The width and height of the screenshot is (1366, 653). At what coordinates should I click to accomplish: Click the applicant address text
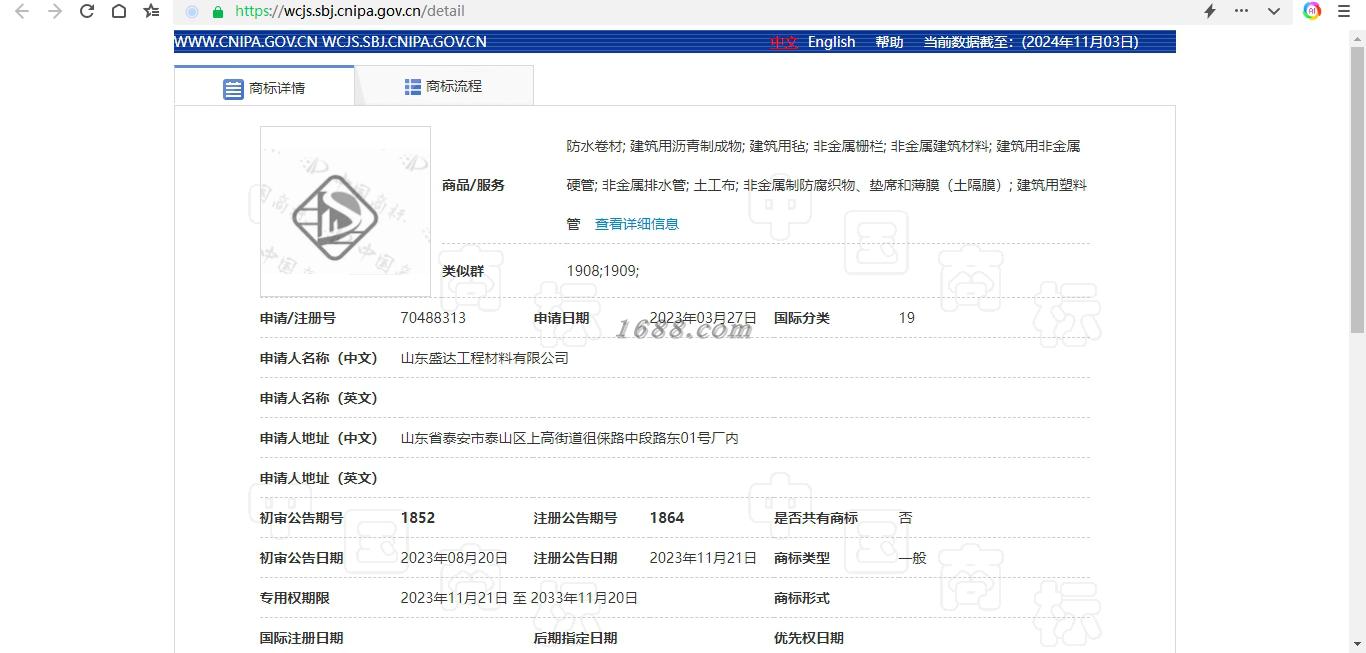click(x=570, y=438)
